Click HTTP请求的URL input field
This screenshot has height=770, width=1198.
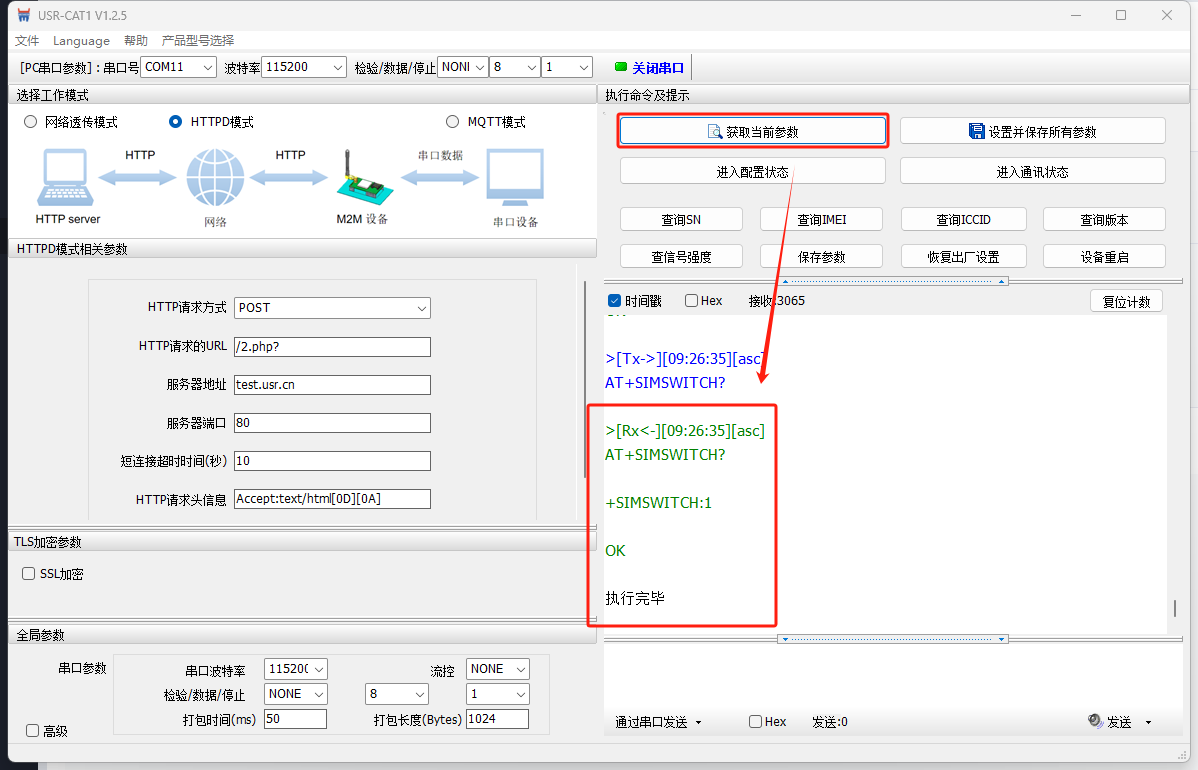332,346
